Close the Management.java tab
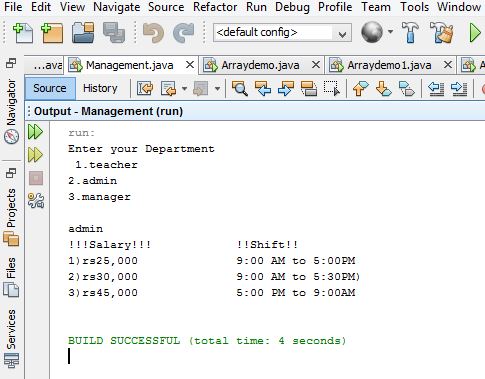 click(x=190, y=65)
